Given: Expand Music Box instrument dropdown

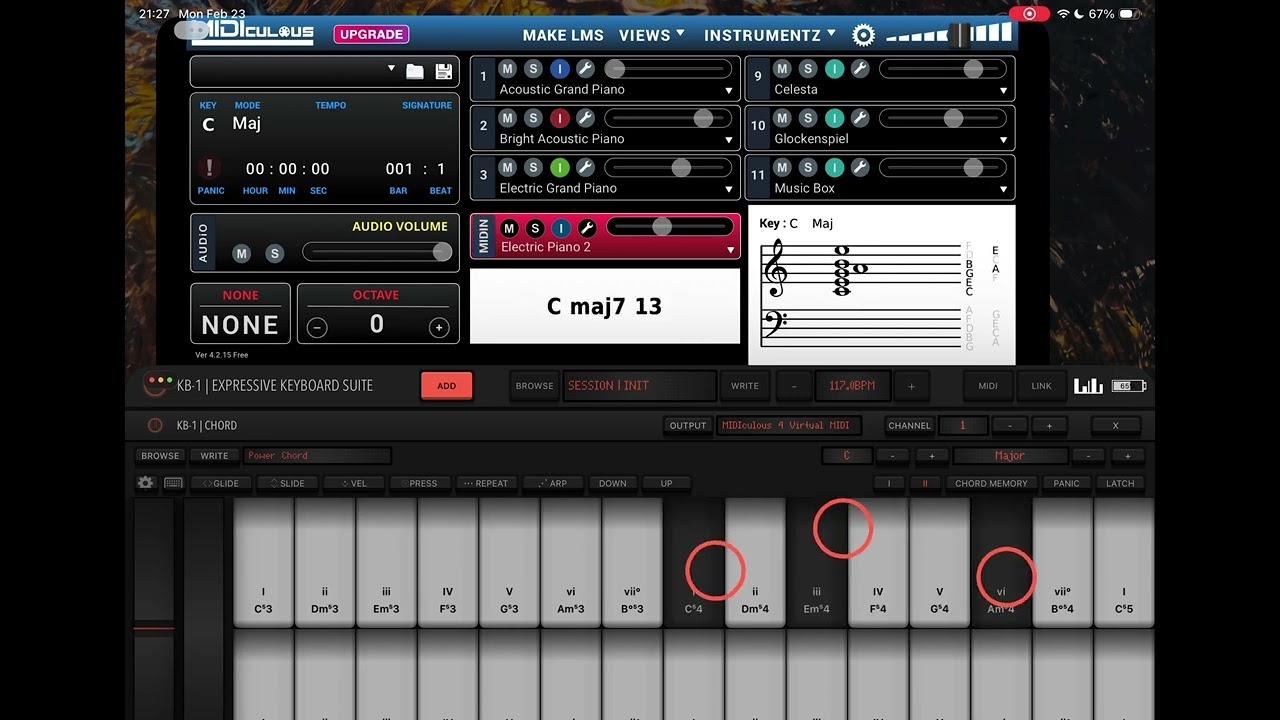Looking at the screenshot, I should click(x=1003, y=189).
